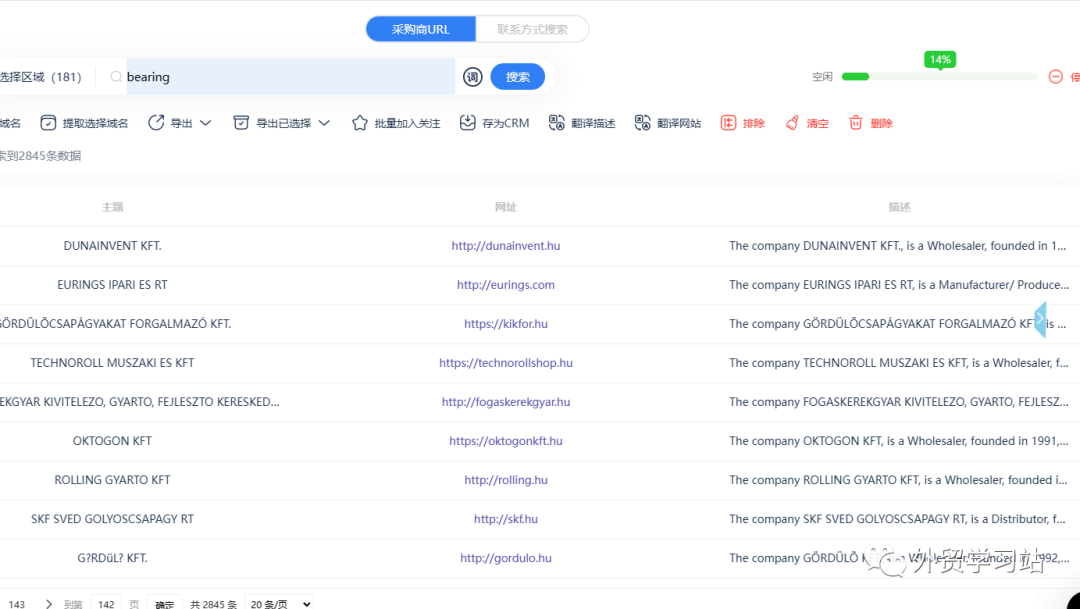This screenshot has width=1080, height=609.
Task: Go to next page with pagination arrow
Action: [x=48, y=604]
